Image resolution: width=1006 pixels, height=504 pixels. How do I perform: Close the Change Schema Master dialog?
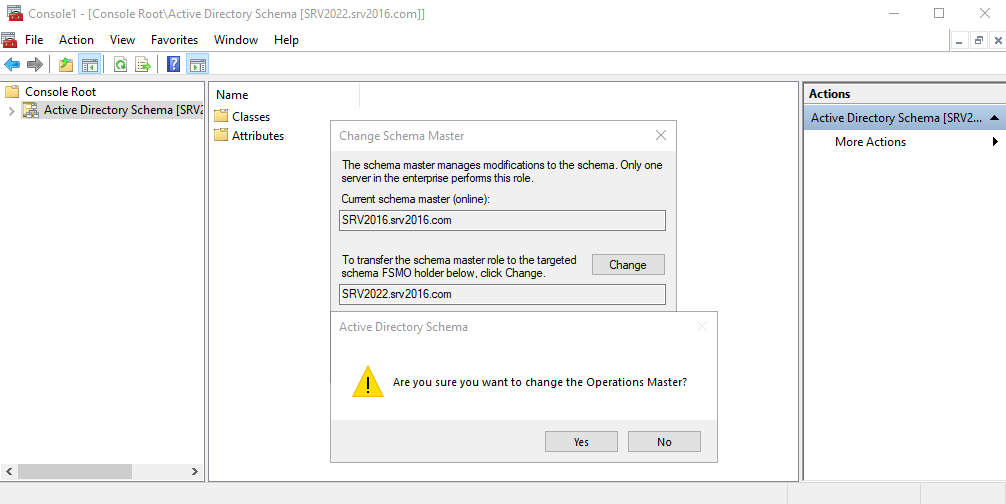pyautogui.click(x=661, y=135)
